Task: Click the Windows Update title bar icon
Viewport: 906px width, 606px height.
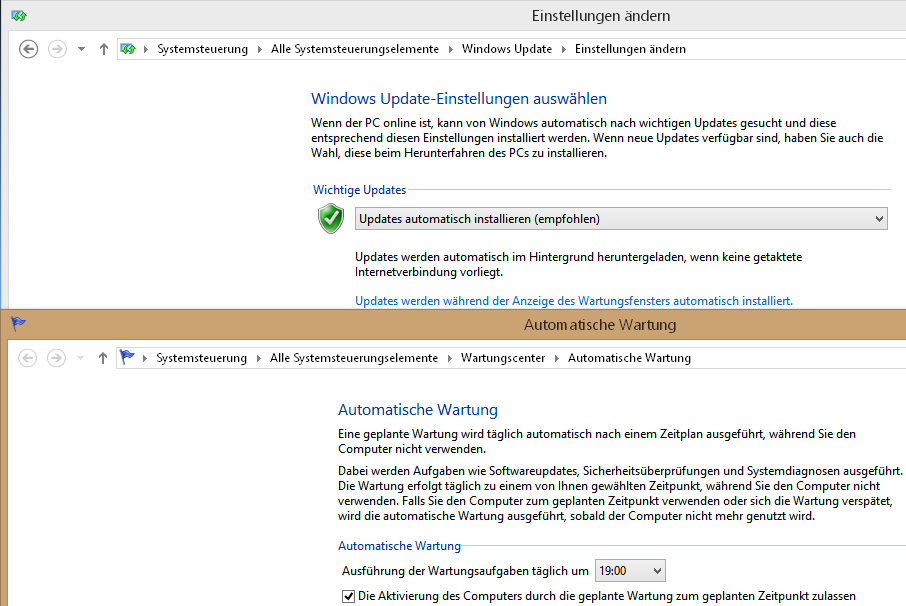Action: click(x=18, y=16)
